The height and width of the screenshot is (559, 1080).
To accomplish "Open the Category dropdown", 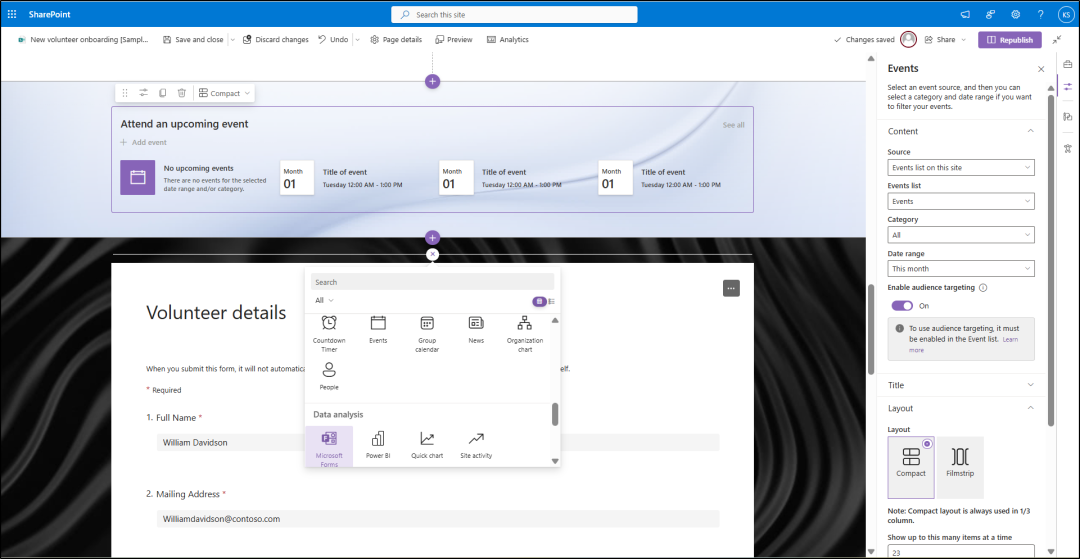I will coord(961,235).
